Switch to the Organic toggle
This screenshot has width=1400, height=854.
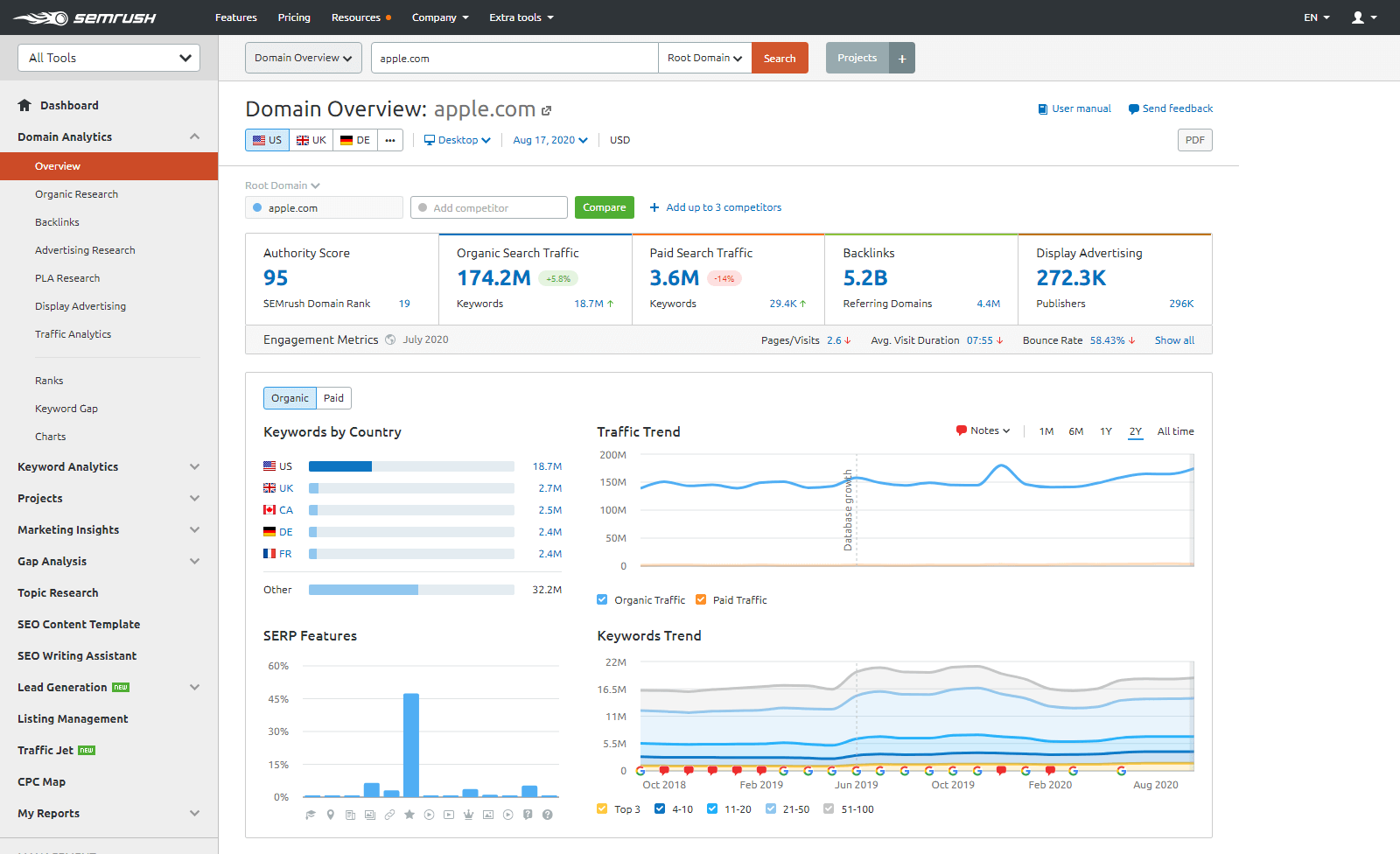290,398
